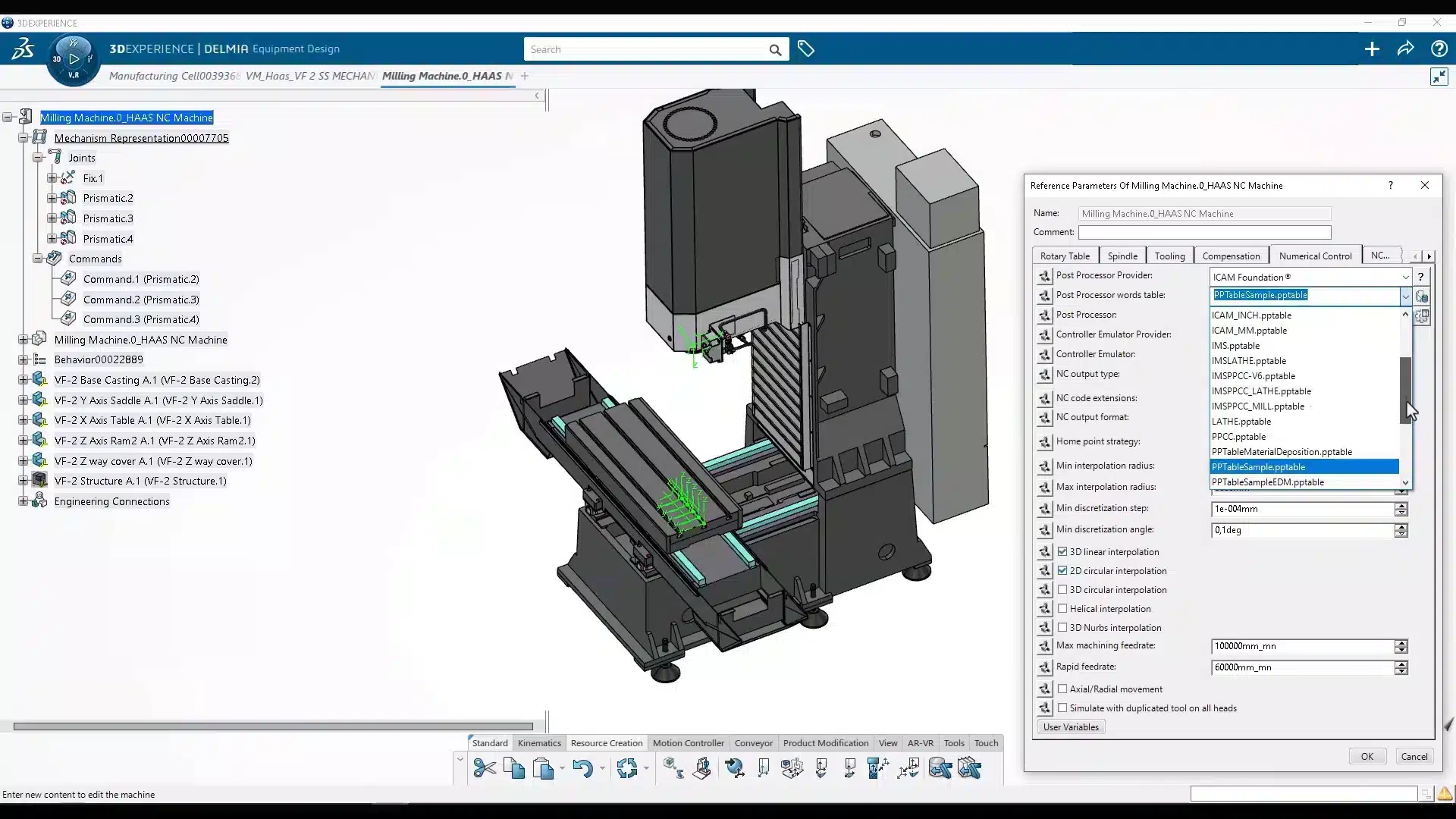Collapse the Joints node in the tree

coord(38,157)
